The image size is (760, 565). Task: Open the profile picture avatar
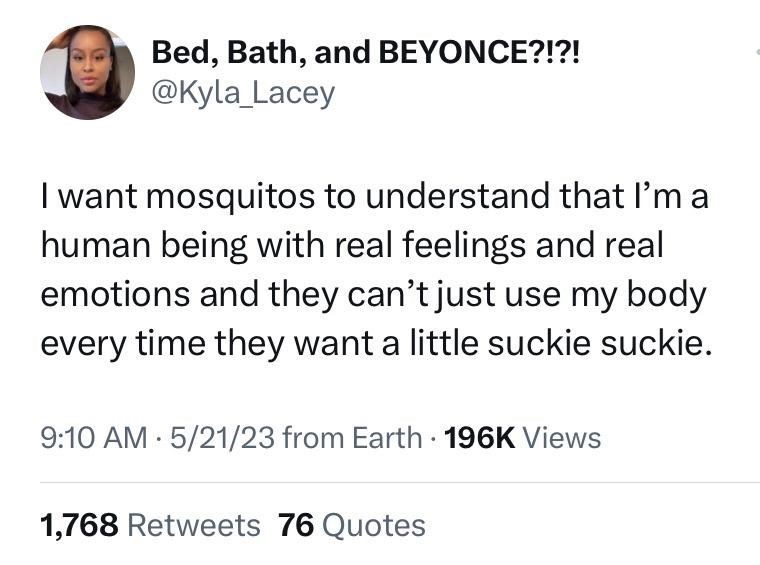(87, 73)
